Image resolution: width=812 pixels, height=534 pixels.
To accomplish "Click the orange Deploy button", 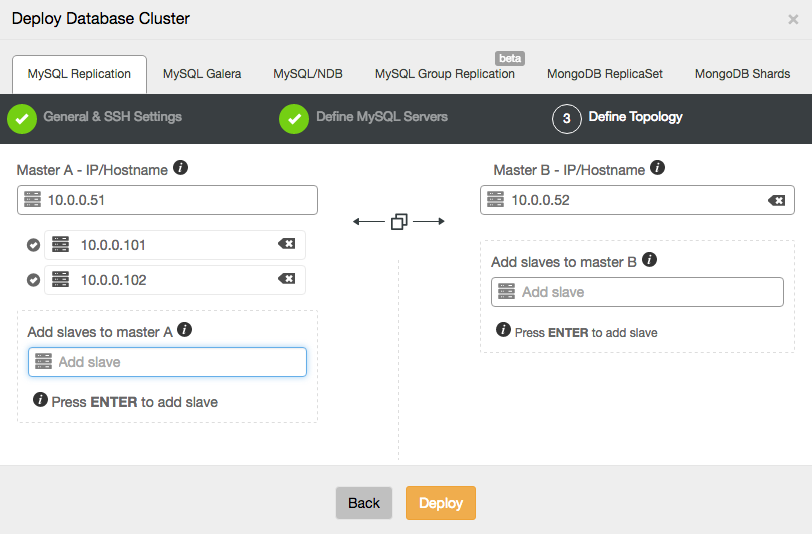I will click(441, 503).
